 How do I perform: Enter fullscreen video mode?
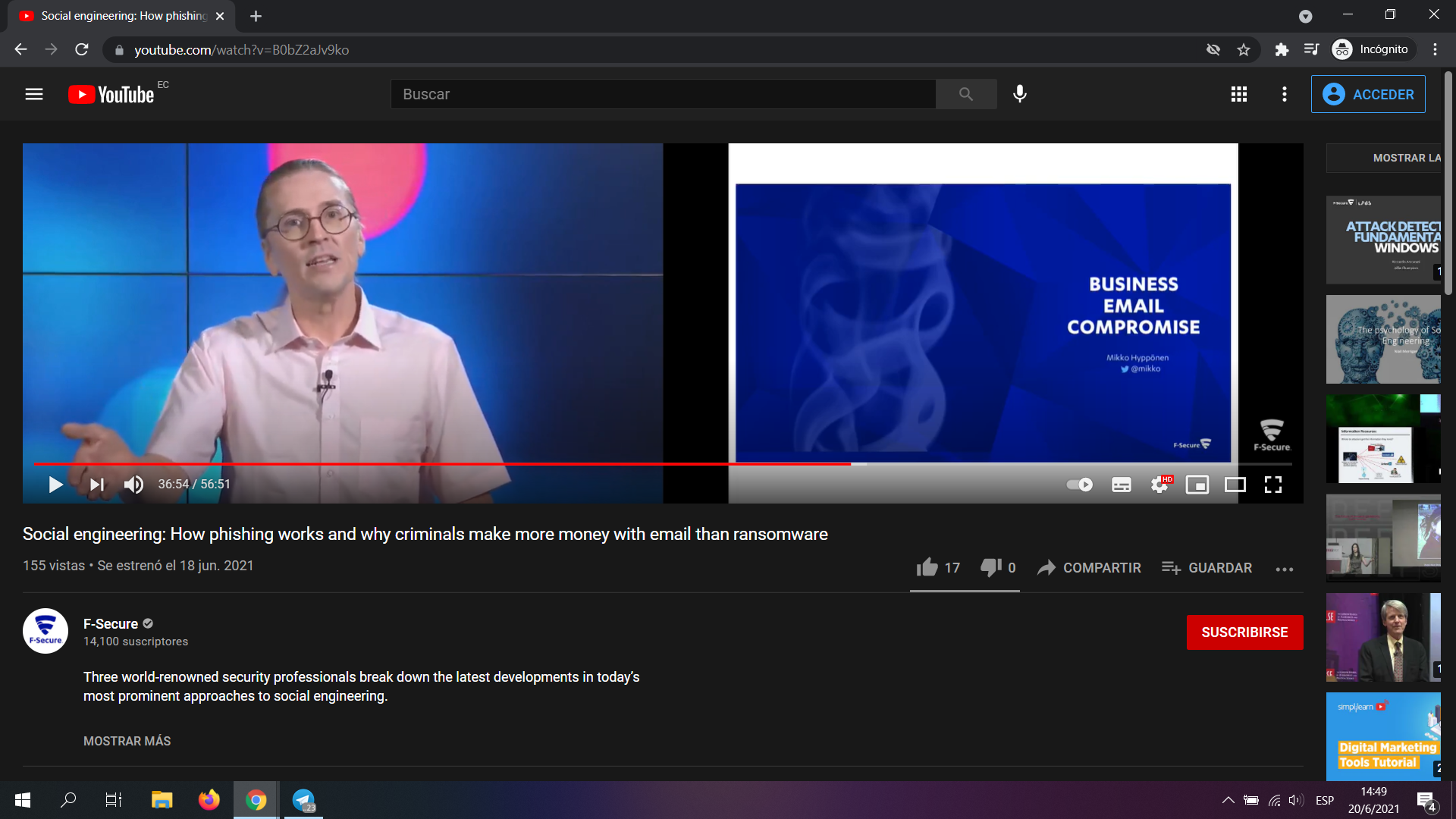[1272, 485]
